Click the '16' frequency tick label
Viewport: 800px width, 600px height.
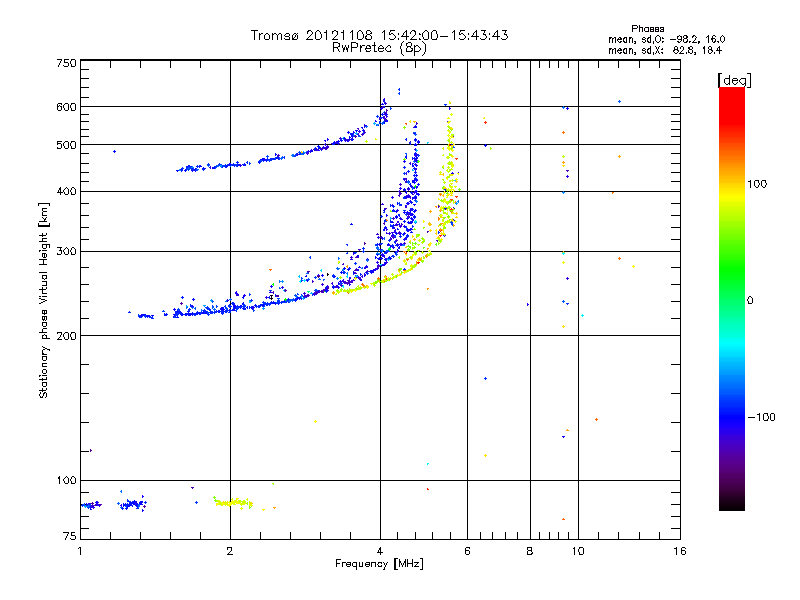click(680, 551)
